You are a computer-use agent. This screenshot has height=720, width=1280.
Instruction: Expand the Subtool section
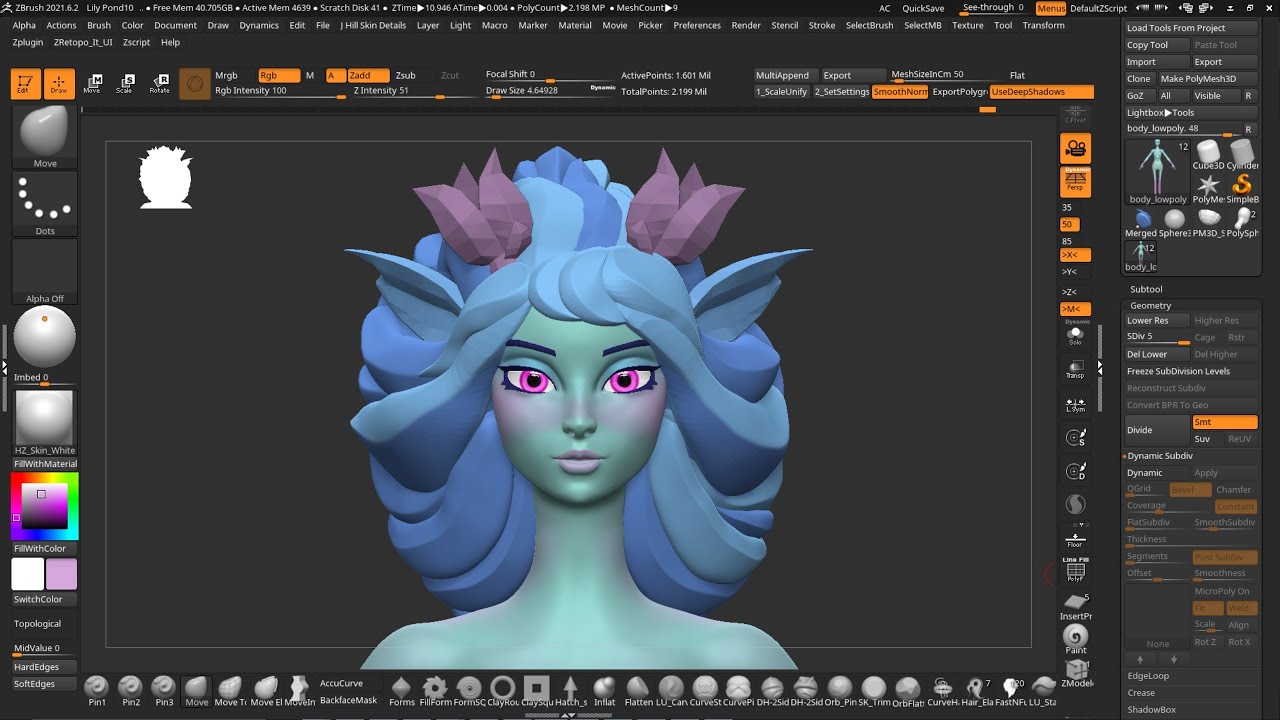(x=1146, y=289)
